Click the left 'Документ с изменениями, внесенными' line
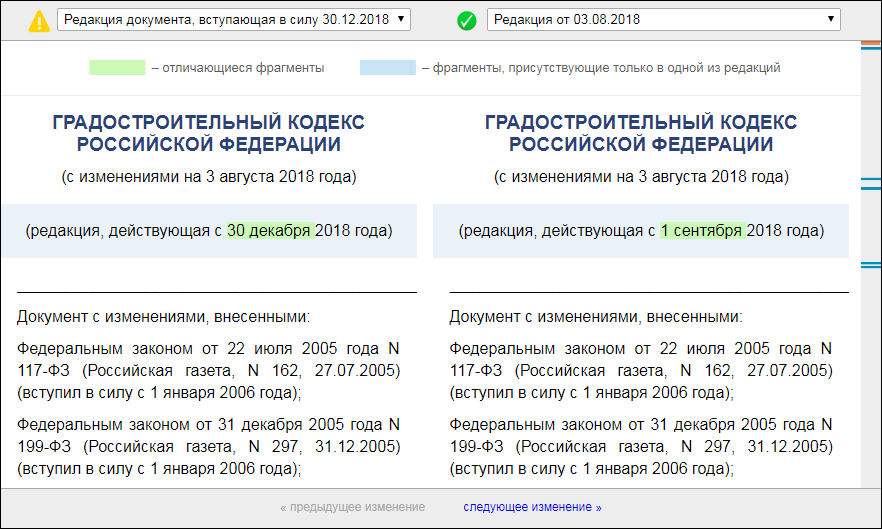This screenshot has width=882, height=529. [163, 317]
